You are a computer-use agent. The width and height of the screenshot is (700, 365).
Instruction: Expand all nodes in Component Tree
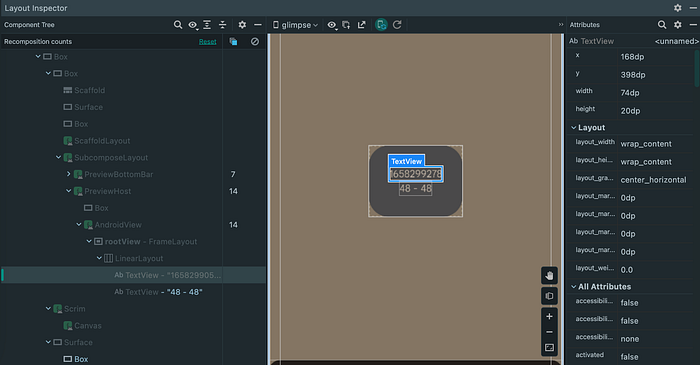pyautogui.click(x=207, y=25)
